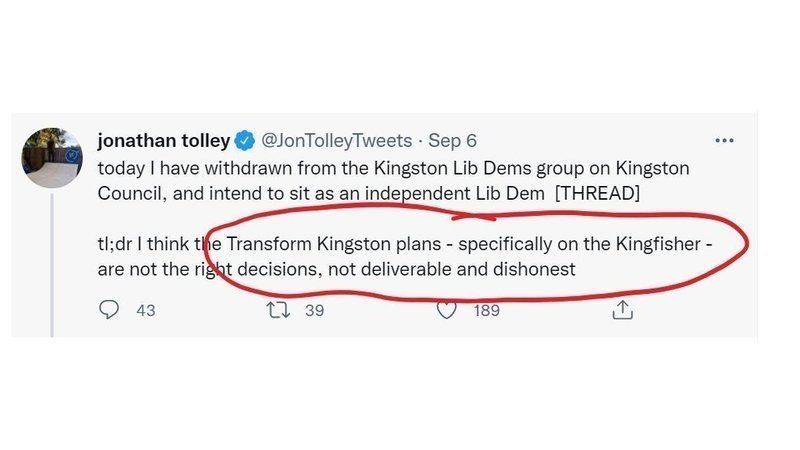Open the share tweet icon
Screen dimensions: 800x450
coord(622,310)
